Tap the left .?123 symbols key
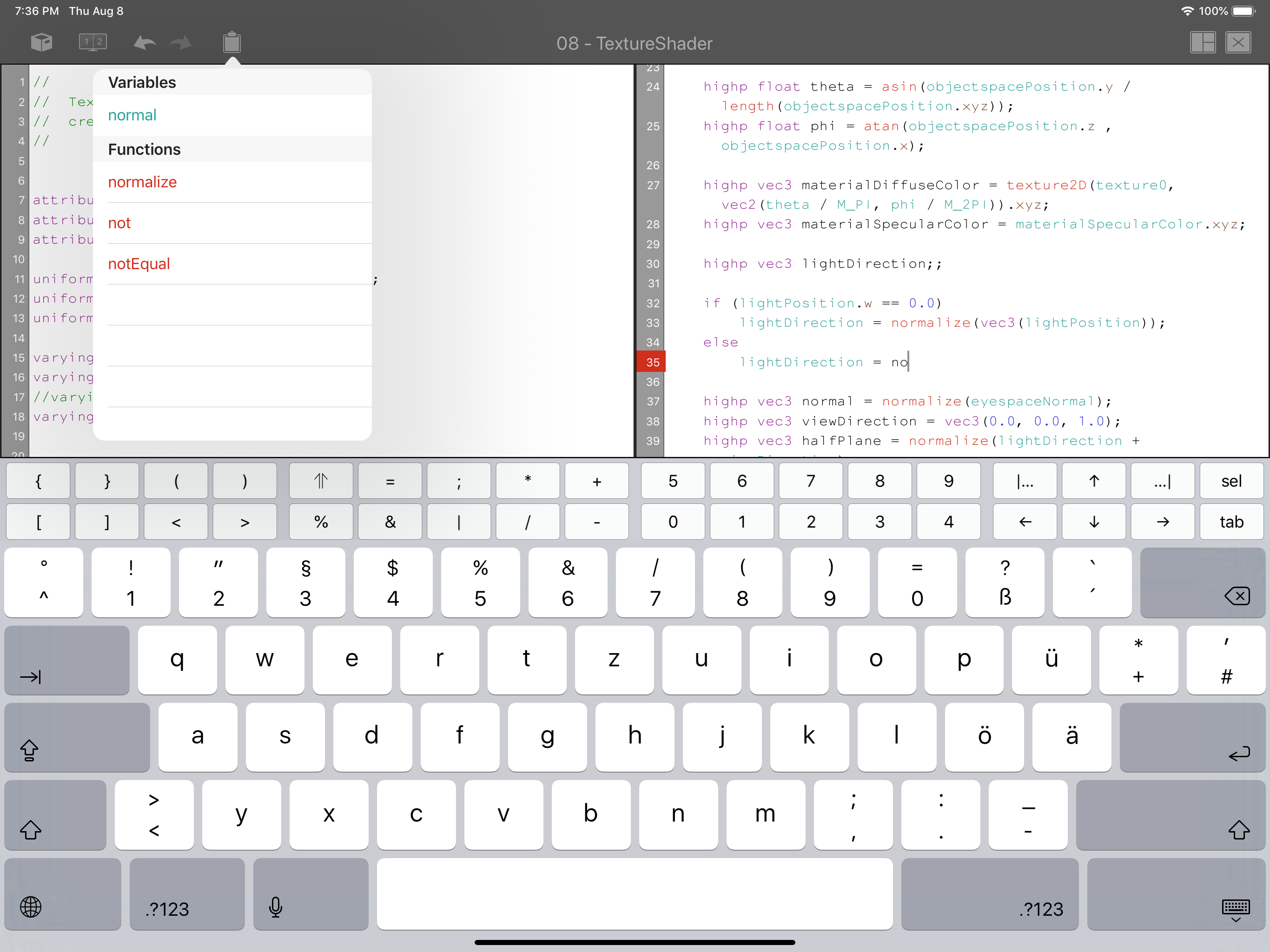This screenshot has width=1270, height=952. 187,894
